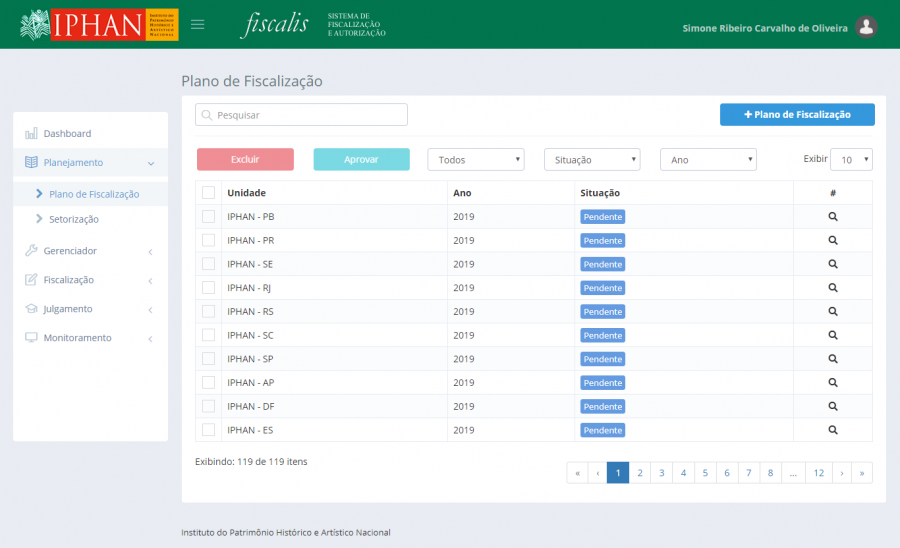This screenshot has height=548, width=900.
Task: Toggle the select-all checkbox in table header
Action: tap(208, 193)
